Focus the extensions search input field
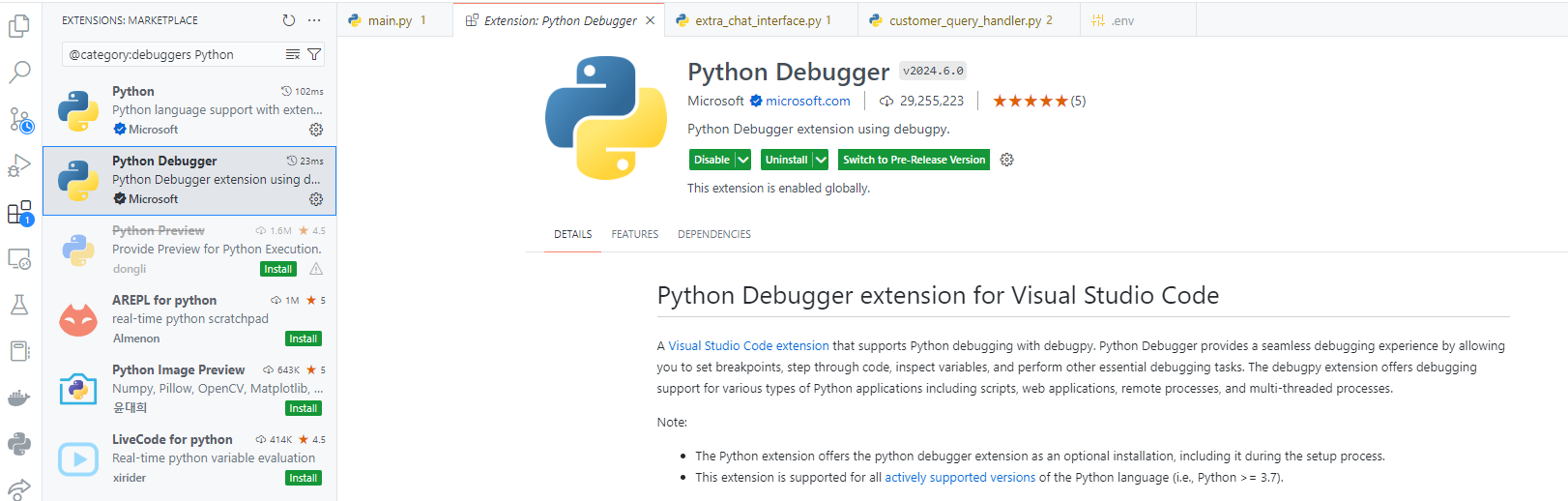Screen dimensions: 1568x501 [174, 54]
